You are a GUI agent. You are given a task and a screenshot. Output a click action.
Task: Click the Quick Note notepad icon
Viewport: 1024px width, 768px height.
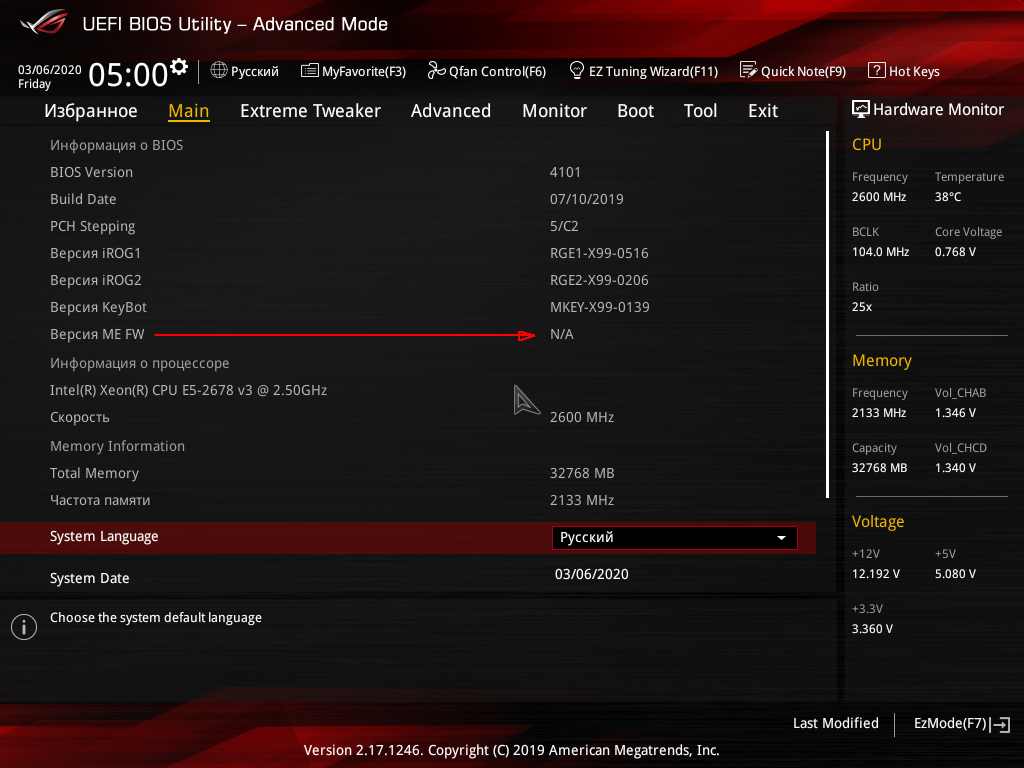748,70
